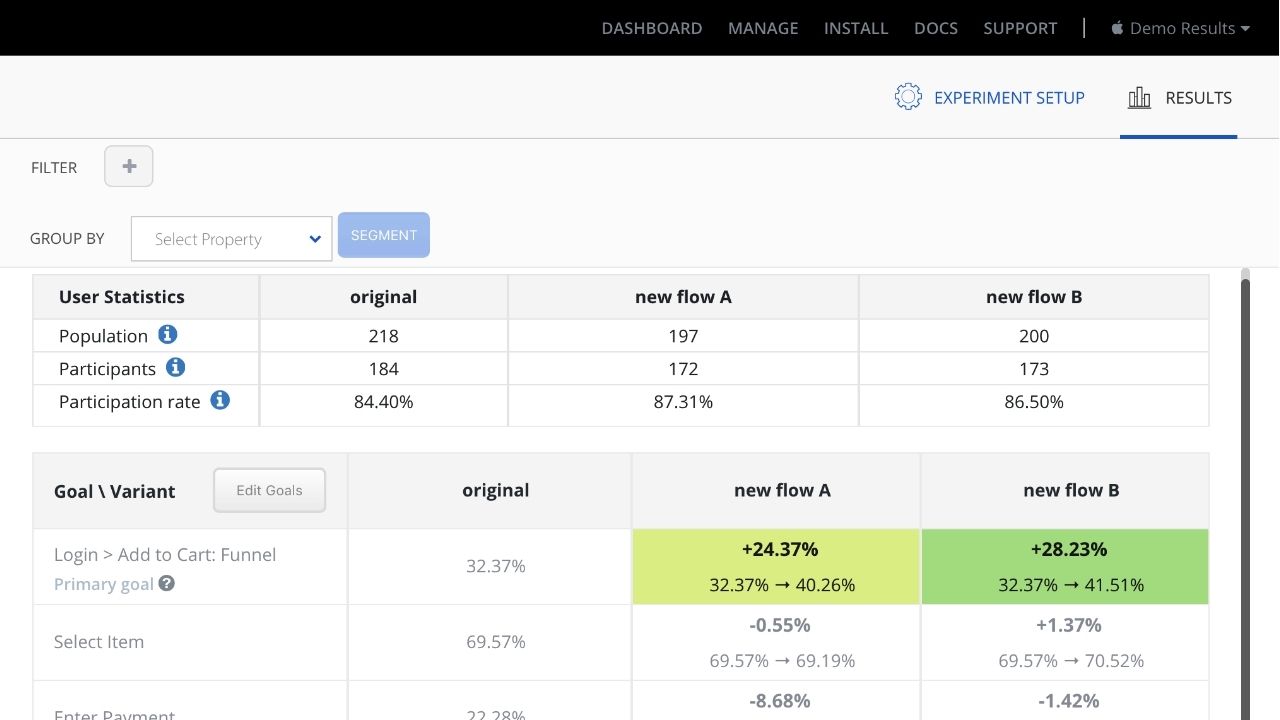1280x720 pixels.
Task: Click the new flow A participants value 172
Action: (683, 369)
